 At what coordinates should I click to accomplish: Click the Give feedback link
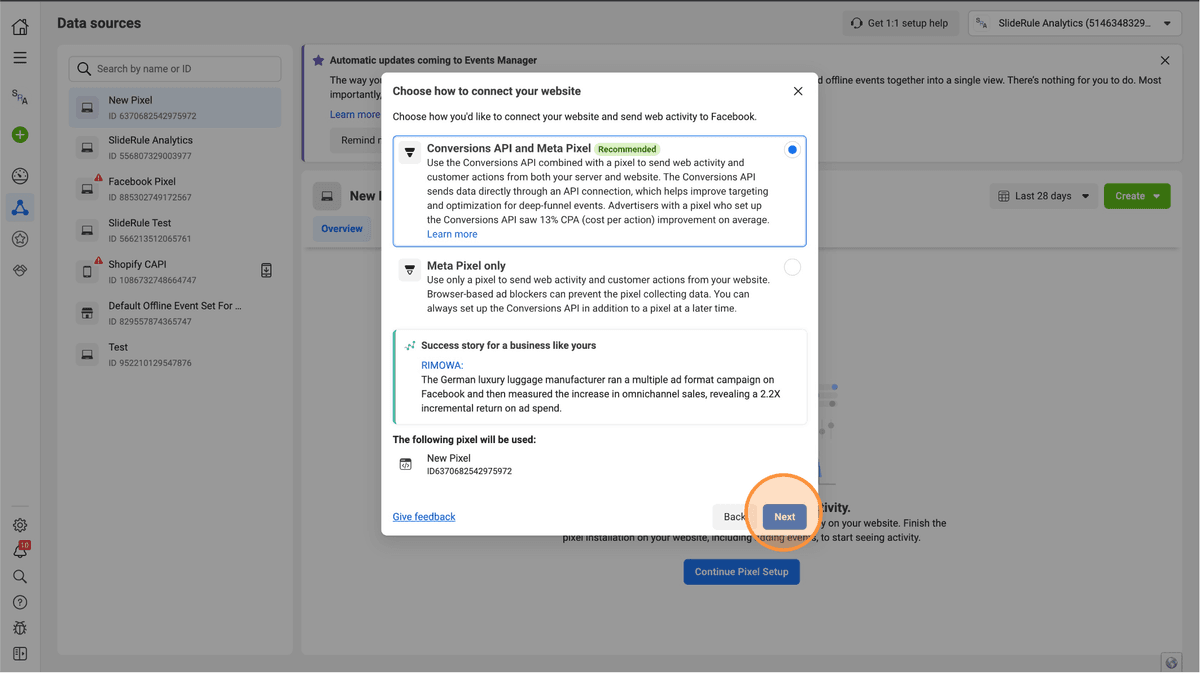[424, 517]
